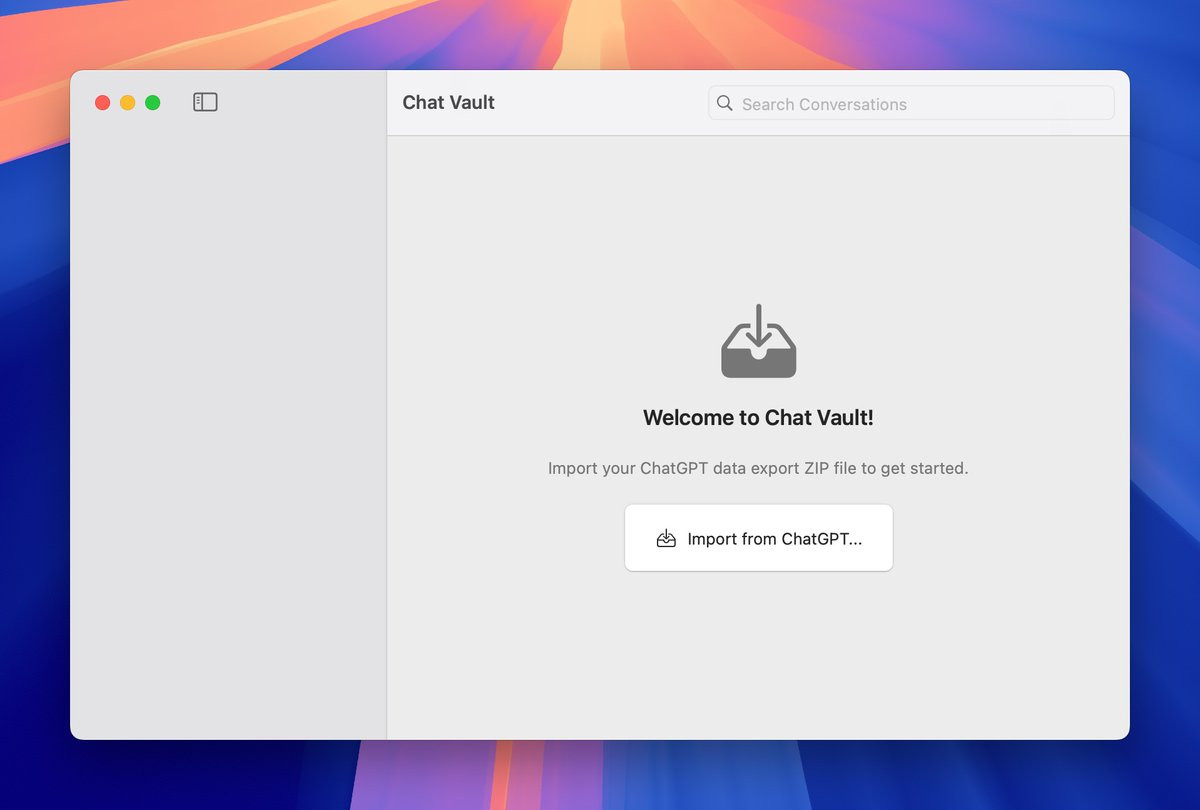Click the Welcome to Chat Vault heading
This screenshot has width=1200, height=810.
point(758,418)
